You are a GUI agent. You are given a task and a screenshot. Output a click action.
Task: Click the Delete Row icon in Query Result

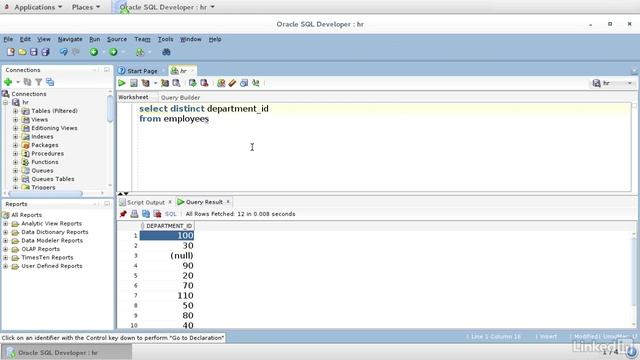pos(157,214)
